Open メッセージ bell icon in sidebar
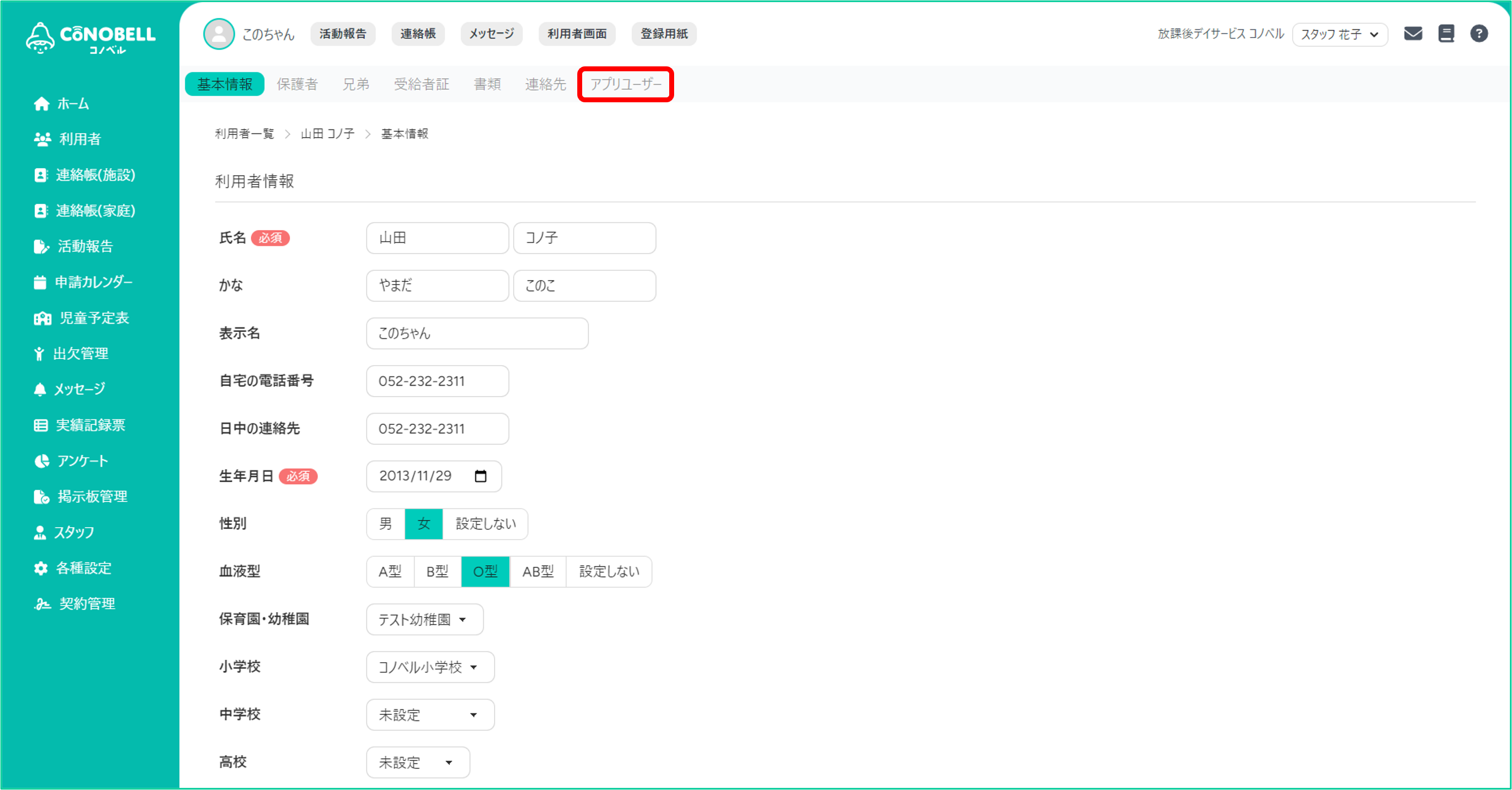This screenshot has width=1512, height=790. [x=40, y=389]
